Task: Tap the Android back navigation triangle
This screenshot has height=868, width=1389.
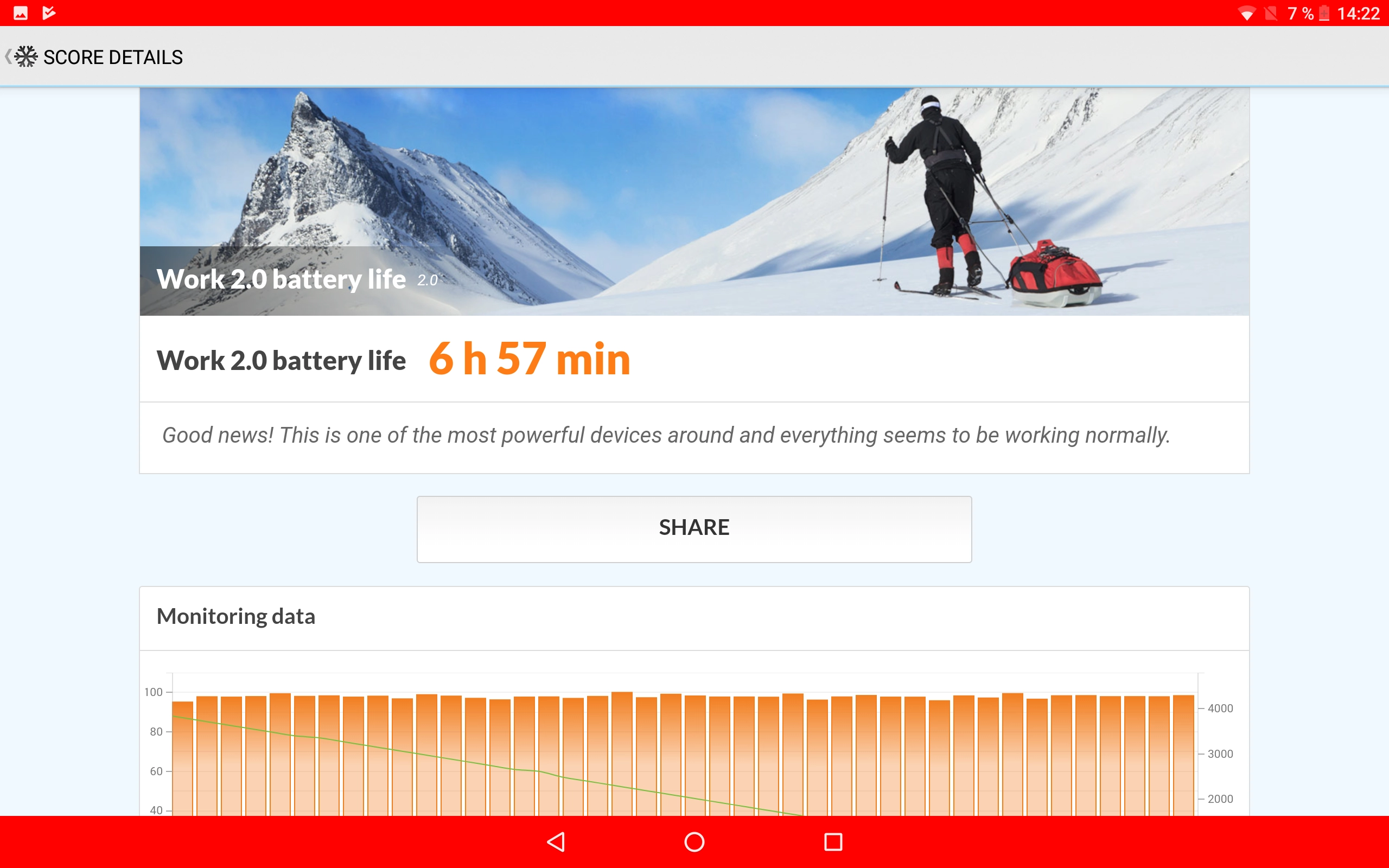Action: point(556,841)
